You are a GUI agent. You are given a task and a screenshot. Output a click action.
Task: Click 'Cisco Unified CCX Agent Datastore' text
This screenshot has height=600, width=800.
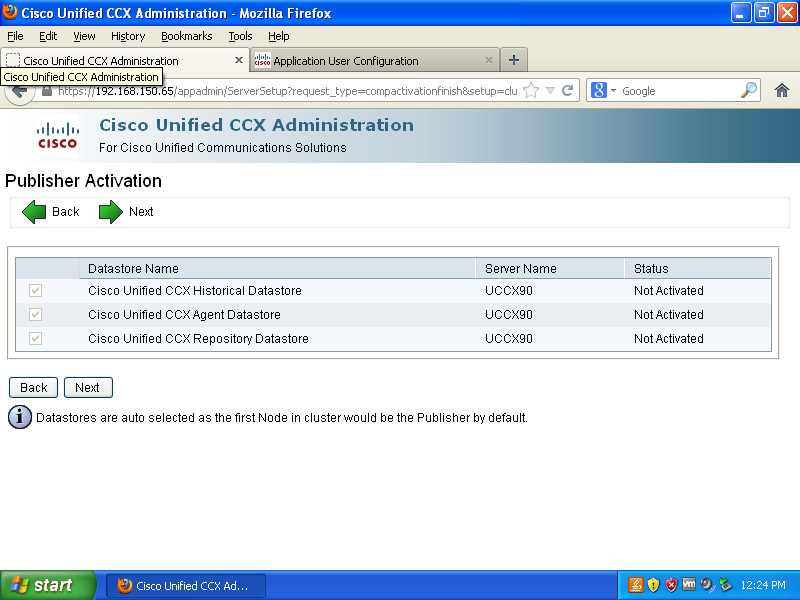184,315
